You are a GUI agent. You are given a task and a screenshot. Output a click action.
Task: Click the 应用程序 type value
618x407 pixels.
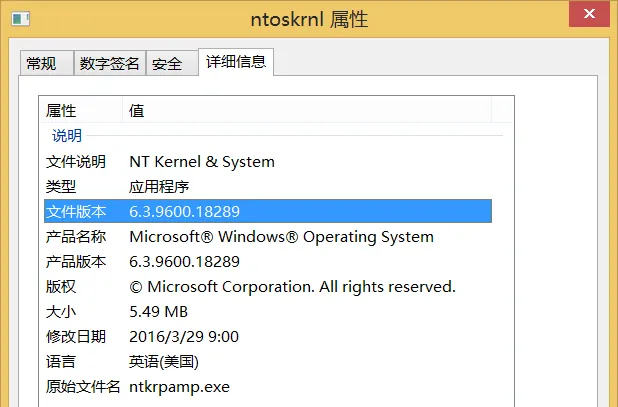tap(159, 187)
